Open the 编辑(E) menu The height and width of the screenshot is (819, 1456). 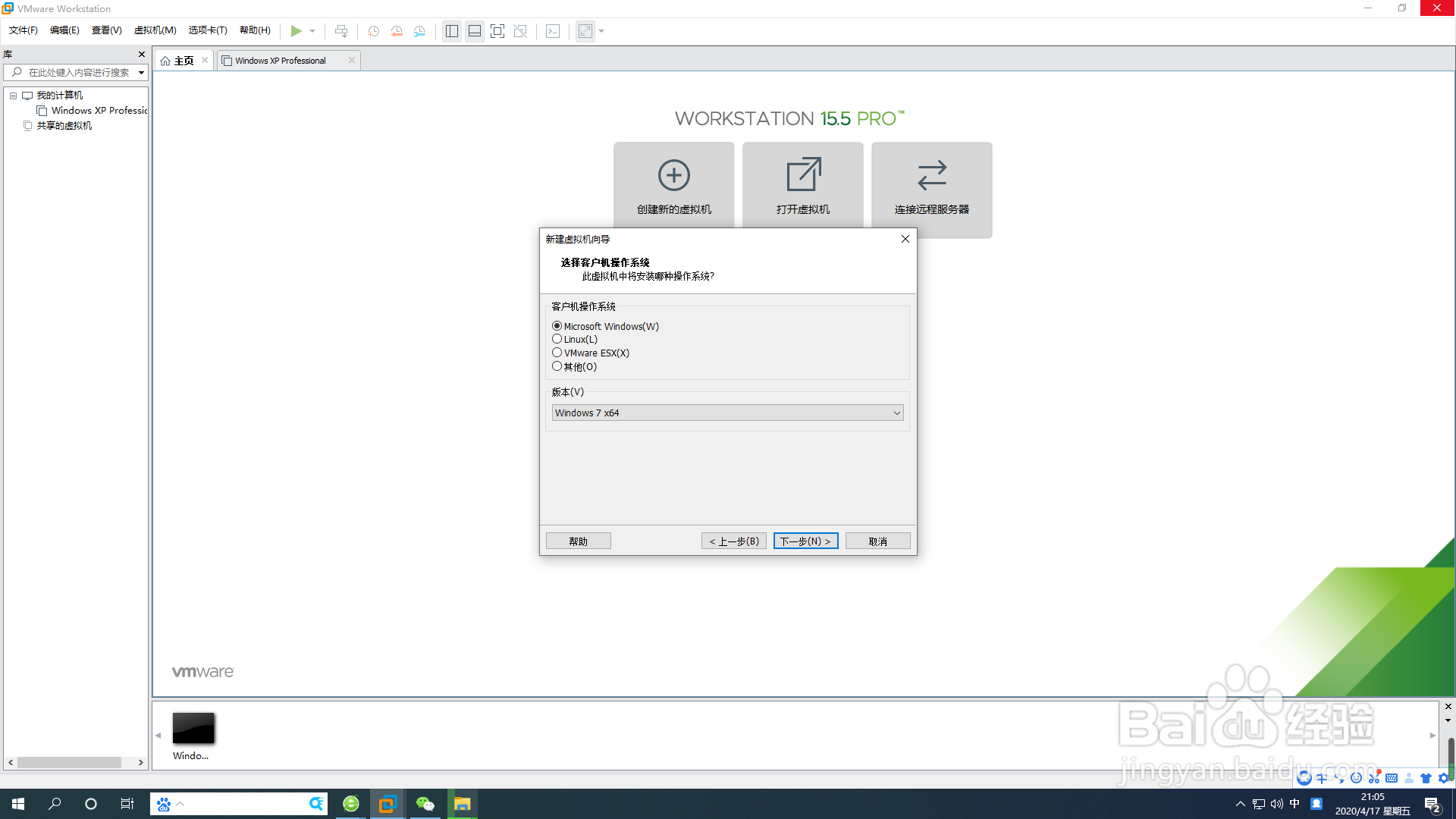[x=64, y=30]
